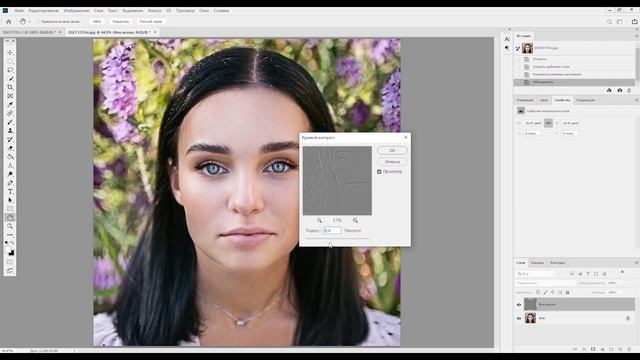
Task: Open Layers panel flyout menu
Action: (x=636, y=263)
